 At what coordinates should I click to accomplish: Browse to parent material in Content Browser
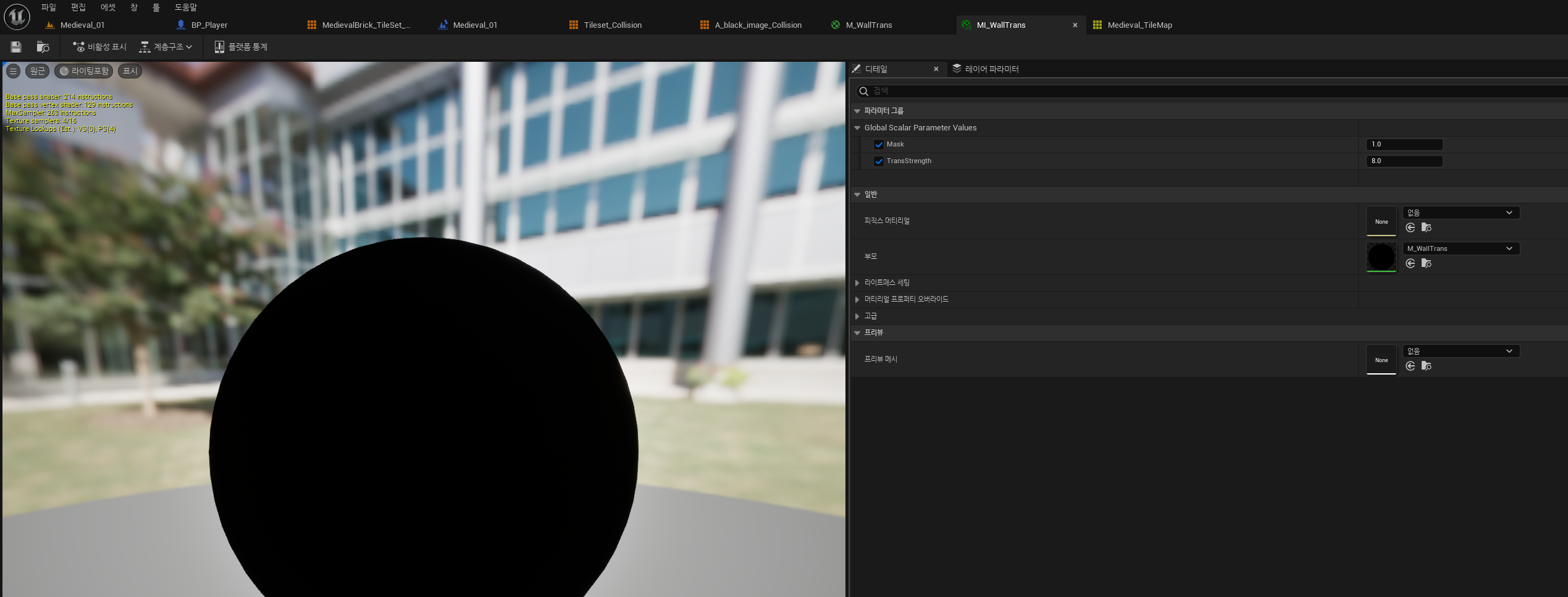[1427, 264]
